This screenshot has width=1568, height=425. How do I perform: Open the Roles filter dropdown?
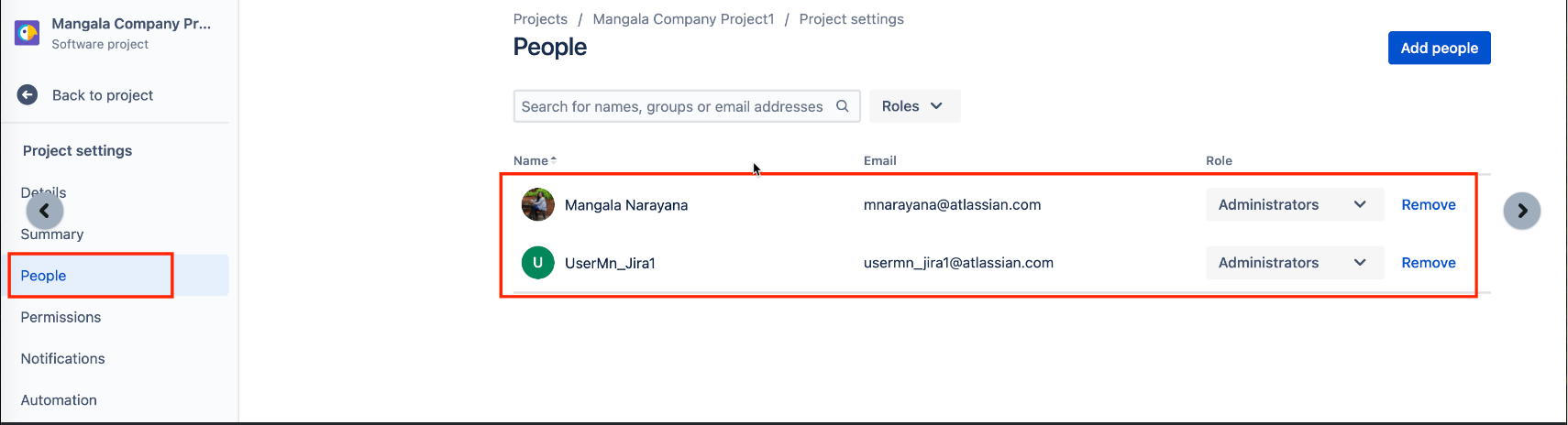click(x=914, y=106)
